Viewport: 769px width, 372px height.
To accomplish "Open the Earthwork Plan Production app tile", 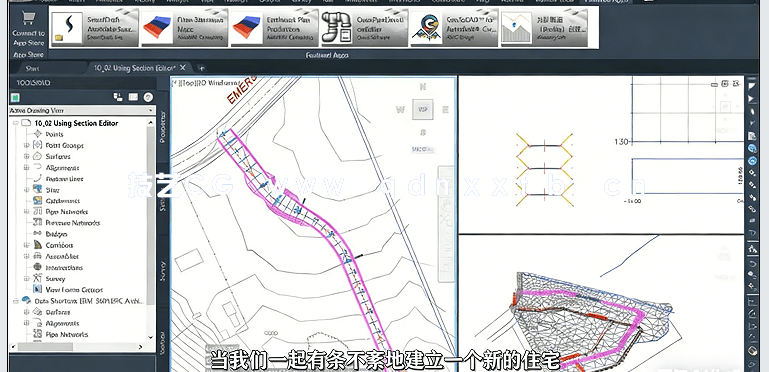I will [x=274, y=28].
